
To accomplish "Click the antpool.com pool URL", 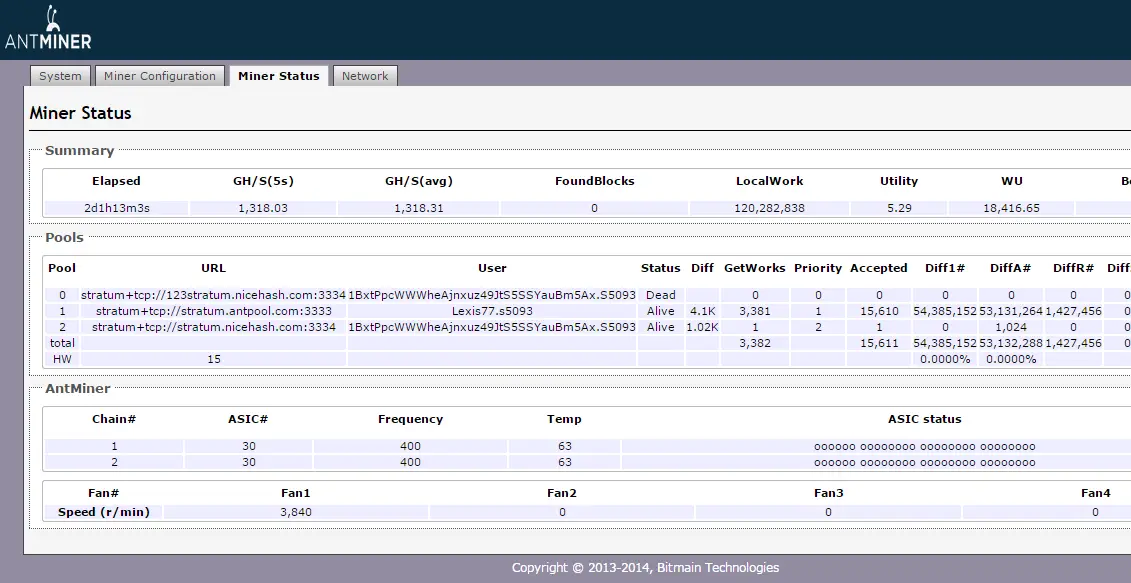I will [213, 311].
